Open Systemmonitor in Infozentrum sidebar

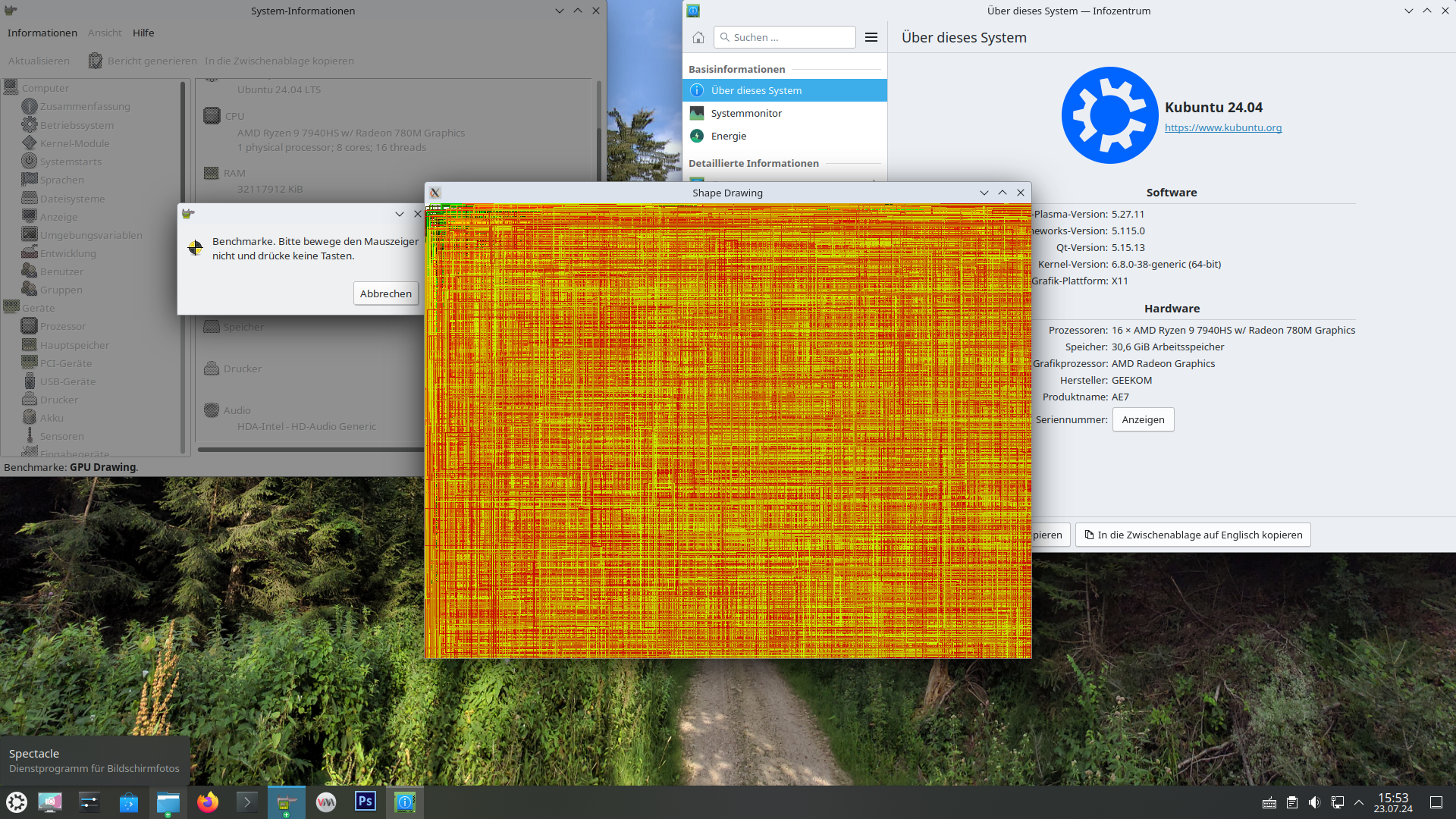coord(785,113)
